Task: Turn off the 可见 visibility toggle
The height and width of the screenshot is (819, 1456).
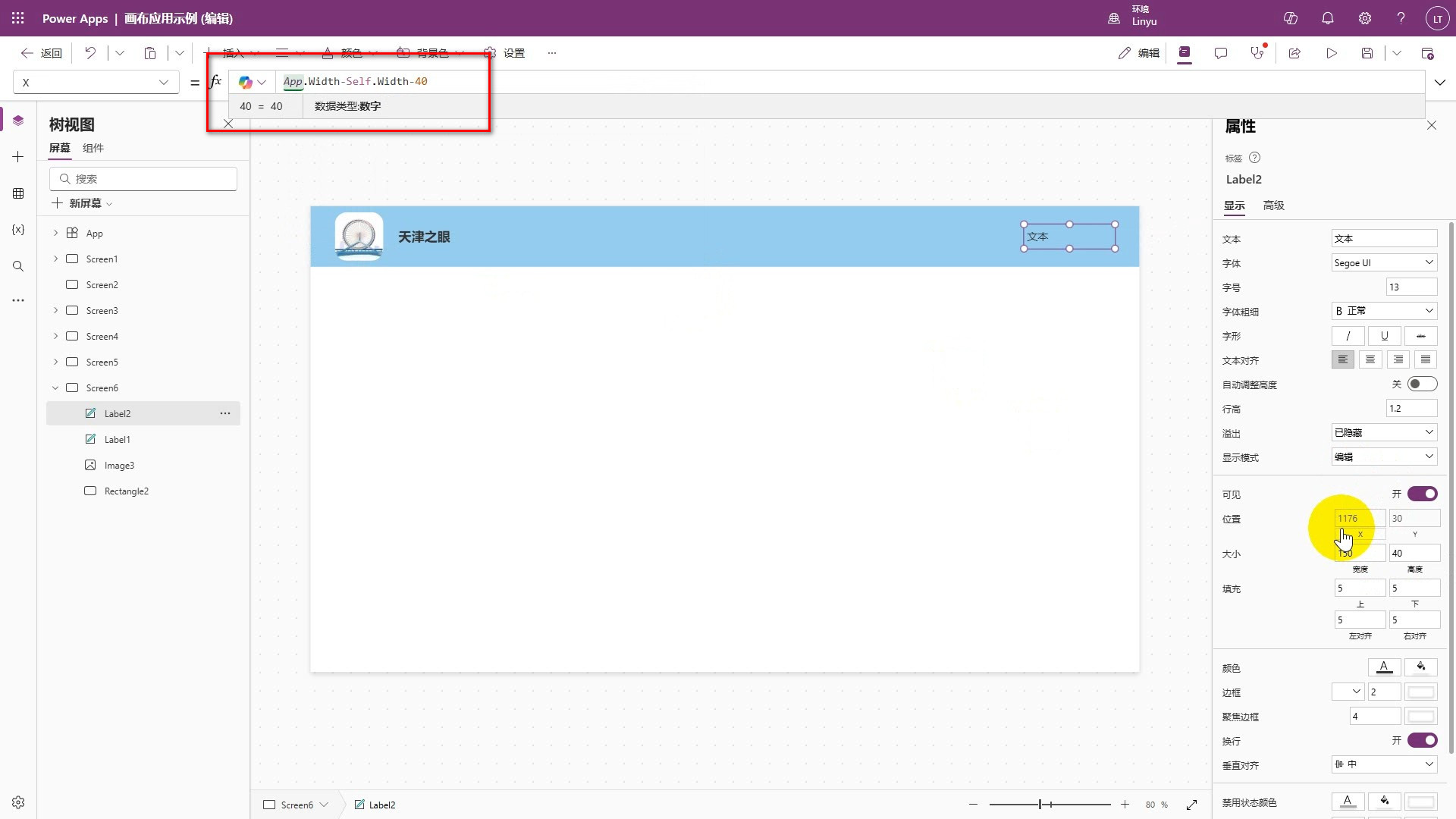Action: 1422,494
